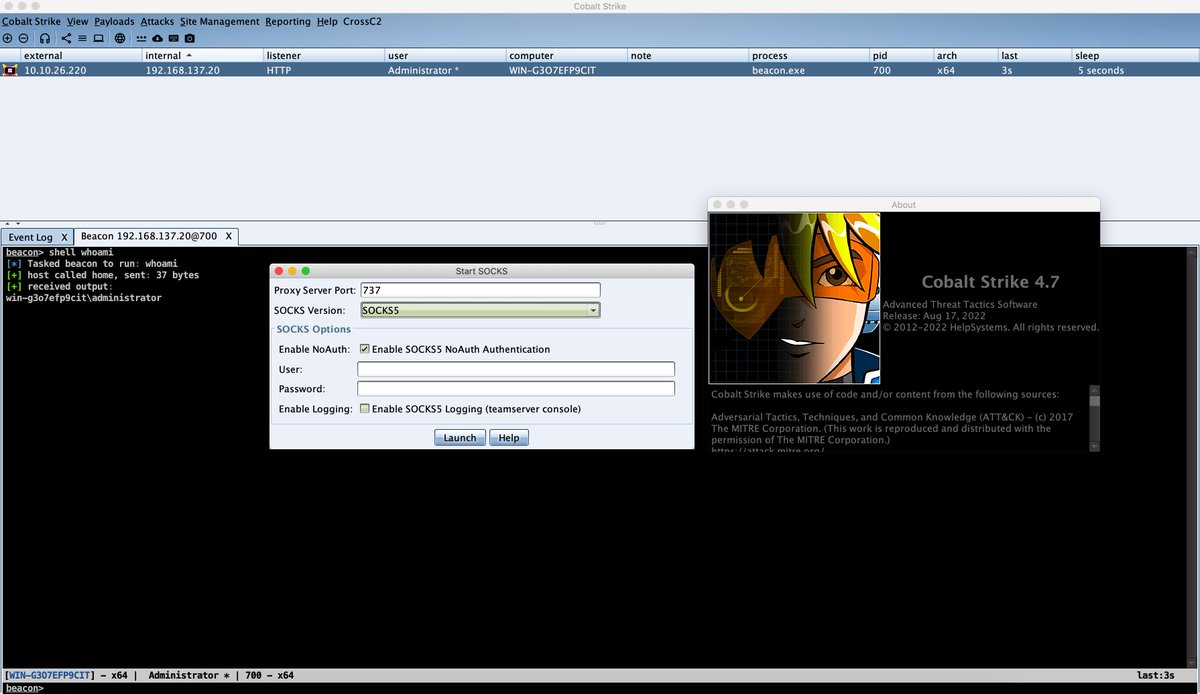This screenshot has height=694, width=1200.
Task: Click the external column header
Action: coord(80,55)
